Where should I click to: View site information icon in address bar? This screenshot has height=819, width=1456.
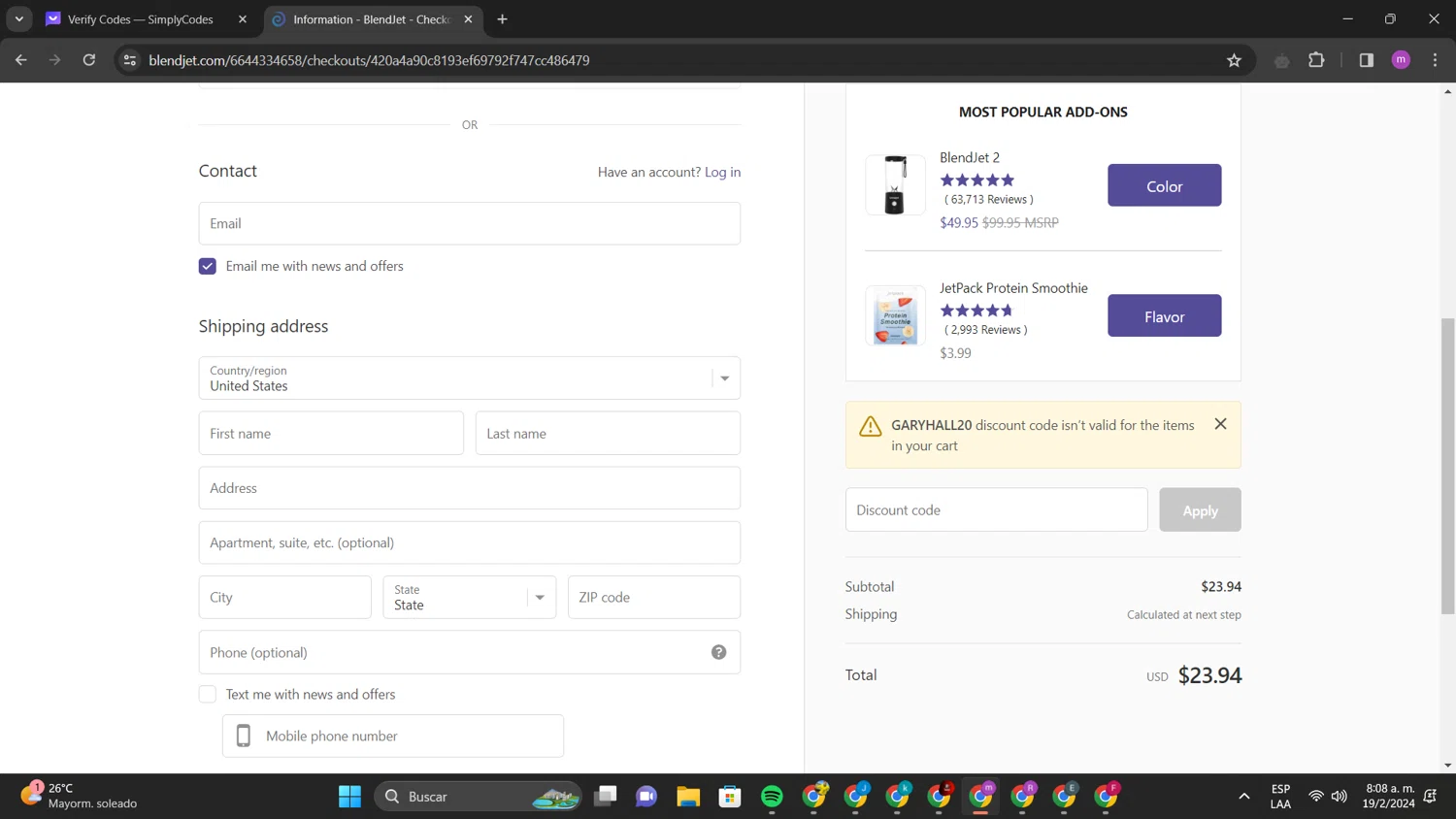point(130,60)
